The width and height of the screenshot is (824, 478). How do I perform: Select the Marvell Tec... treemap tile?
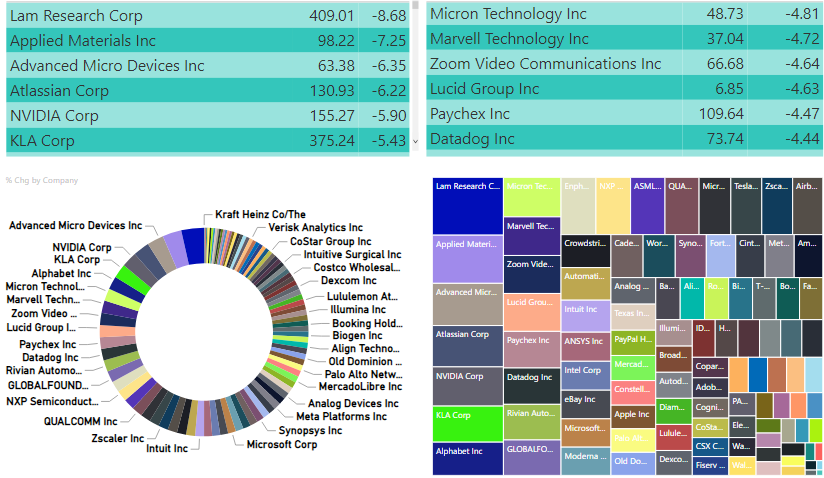coord(532,236)
